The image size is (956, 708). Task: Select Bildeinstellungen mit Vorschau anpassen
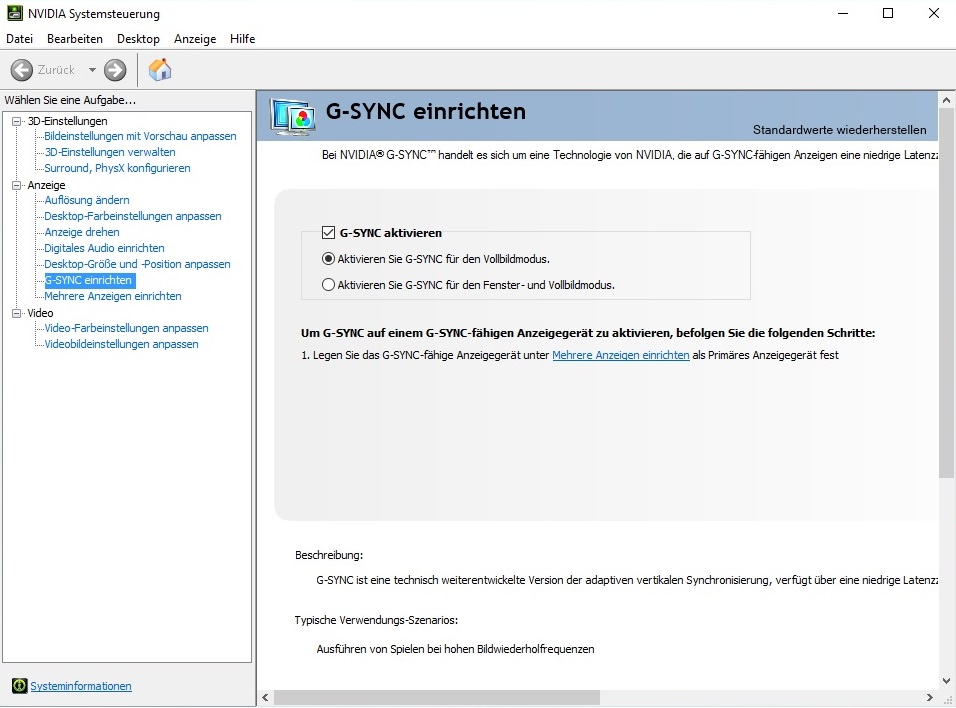click(x=140, y=136)
